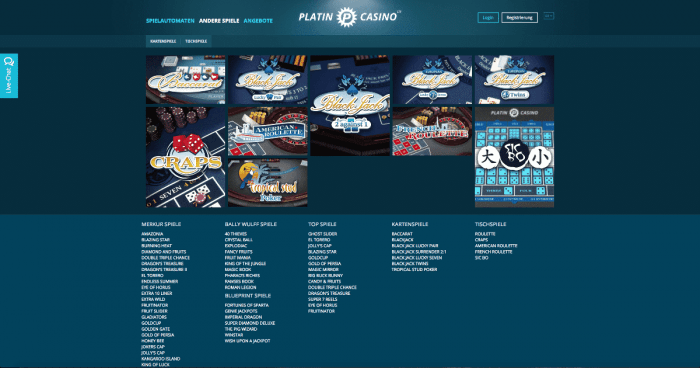Click Super 7 Reels link
The width and height of the screenshot is (700, 368).
point(323,299)
